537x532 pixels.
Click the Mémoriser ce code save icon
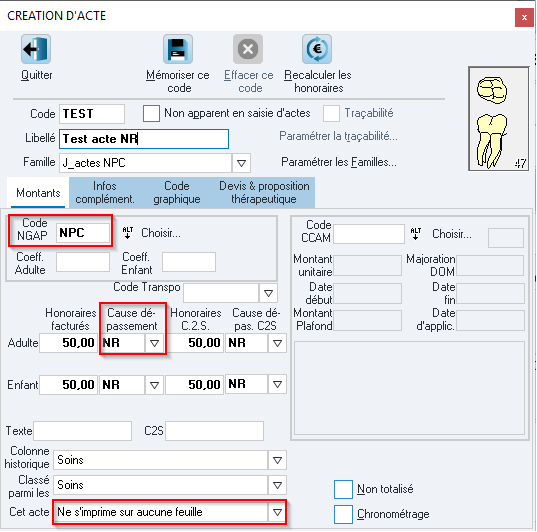(178, 49)
